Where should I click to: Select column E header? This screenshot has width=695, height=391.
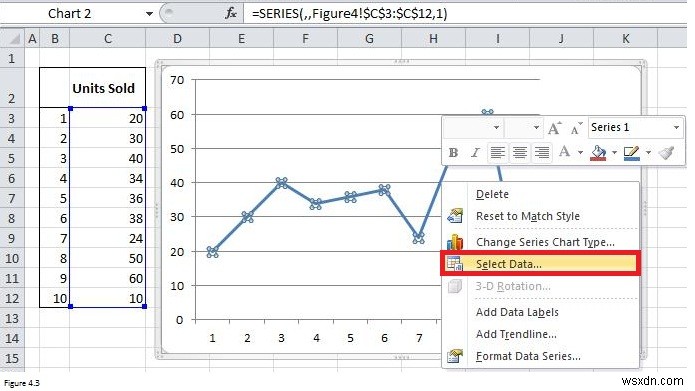click(x=242, y=39)
